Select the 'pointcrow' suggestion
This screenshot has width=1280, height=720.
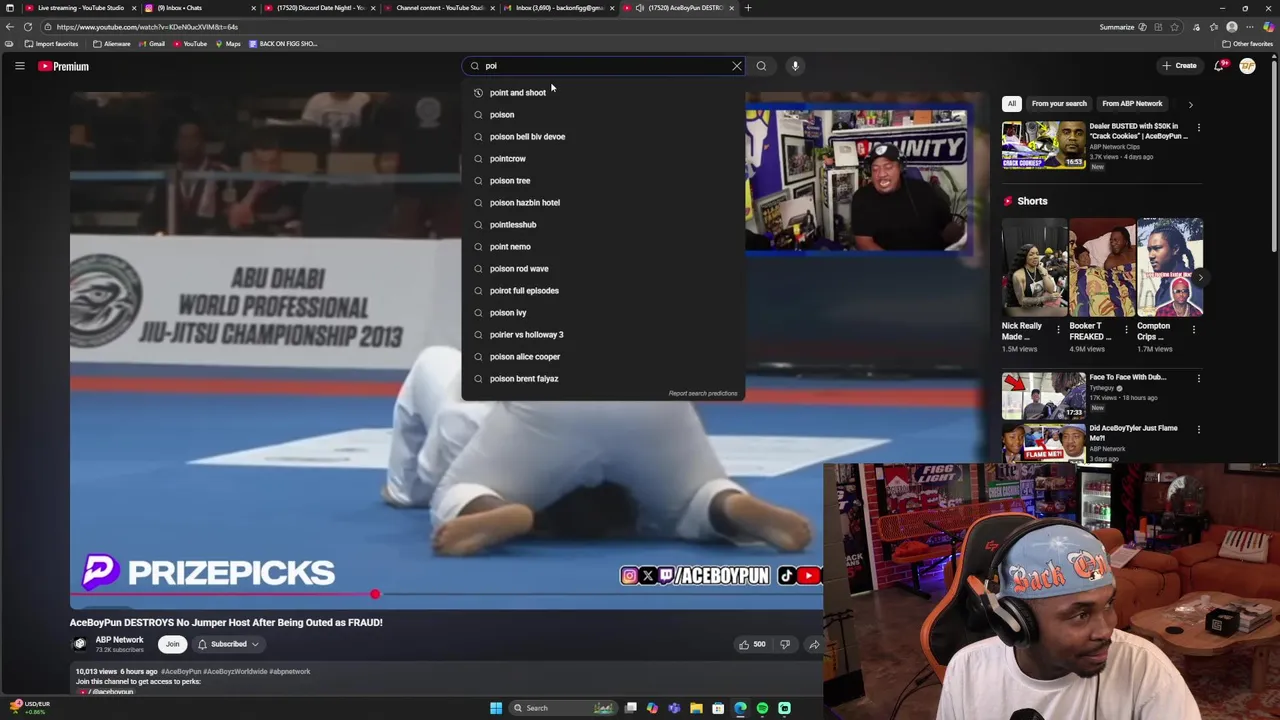[x=603, y=158]
